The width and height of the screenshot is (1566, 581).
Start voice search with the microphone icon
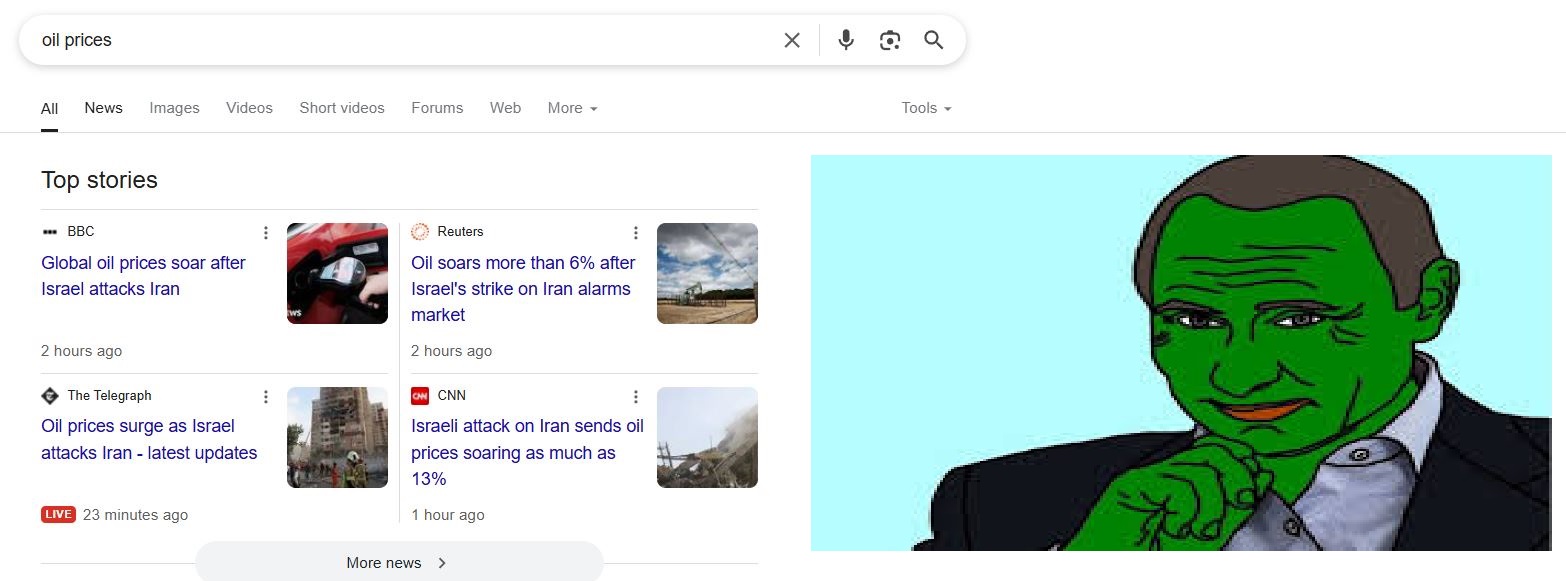pos(846,40)
